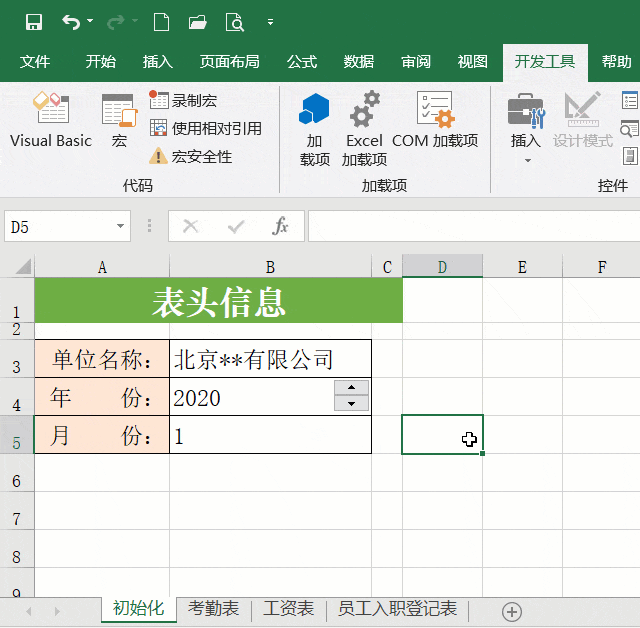Switch to the 工资表 sheet tab
This screenshot has height=628, width=640.
click(288, 608)
